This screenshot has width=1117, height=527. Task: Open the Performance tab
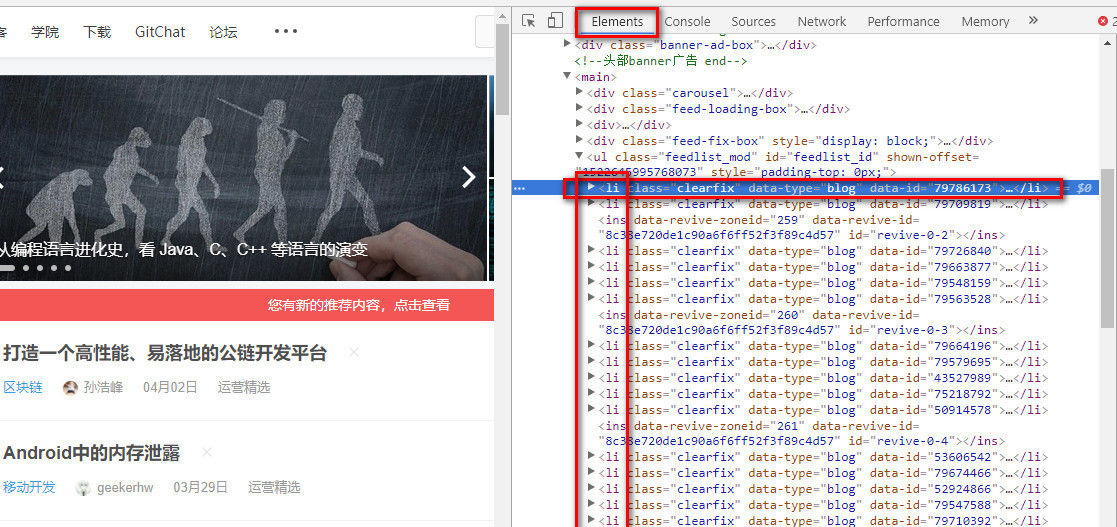click(903, 21)
